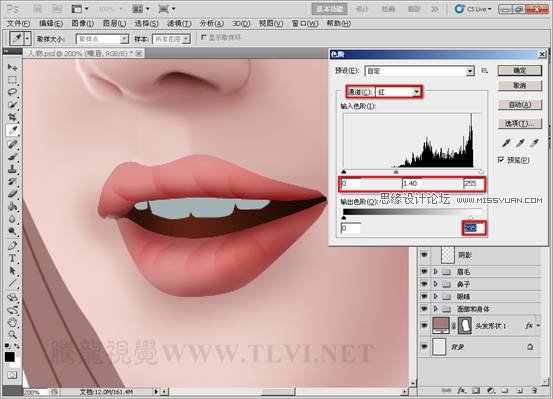Pick the black point eyedropper in Levels
553x399 pixels.
[x=506, y=143]
